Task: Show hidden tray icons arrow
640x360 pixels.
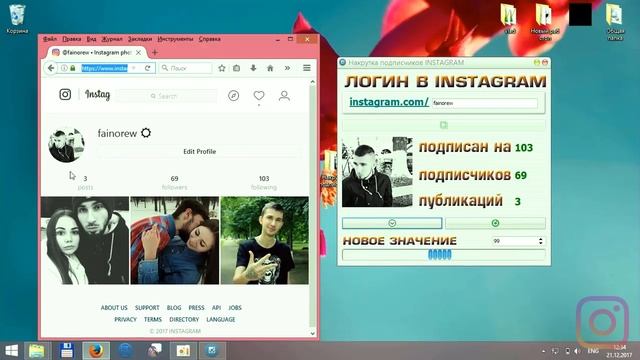Action: click(x=543, y=351)
